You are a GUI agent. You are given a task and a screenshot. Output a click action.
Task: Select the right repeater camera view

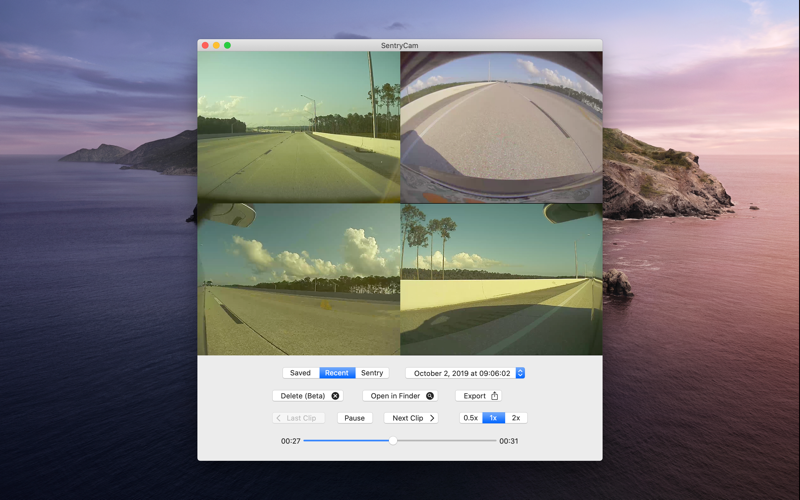(501, 279)
